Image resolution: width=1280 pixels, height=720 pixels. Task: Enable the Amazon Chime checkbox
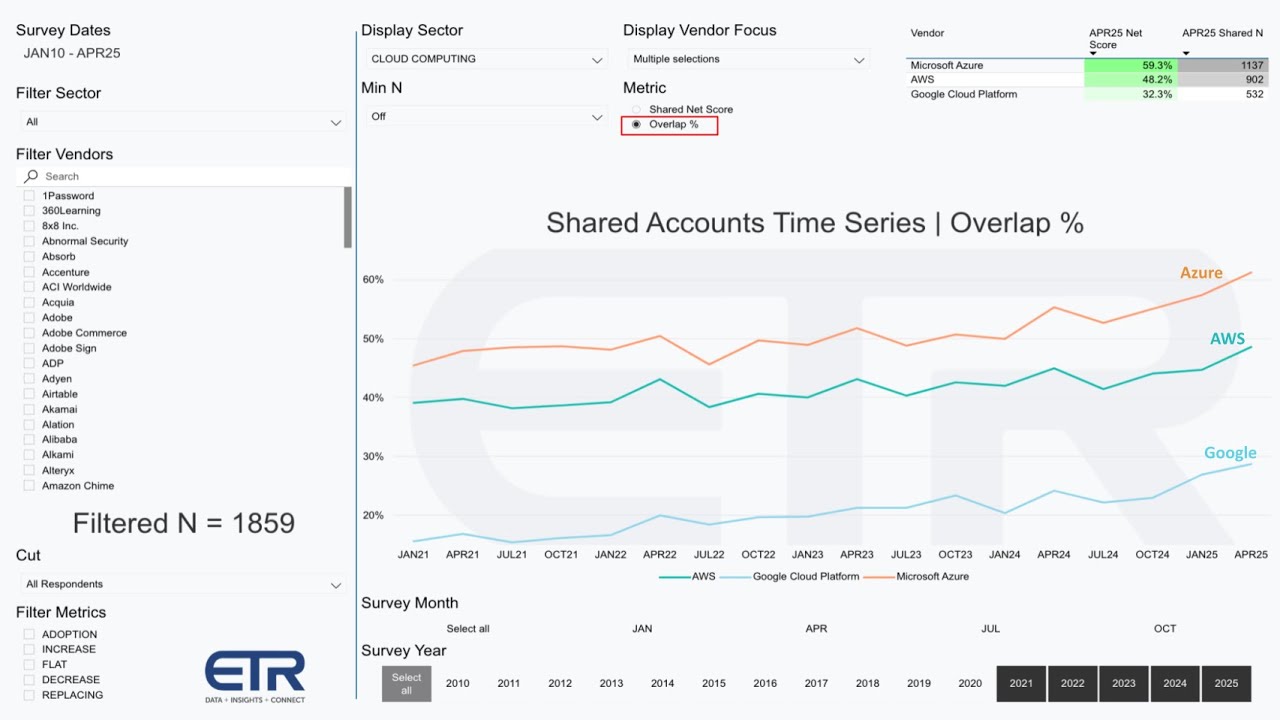(x=30, y=486)
